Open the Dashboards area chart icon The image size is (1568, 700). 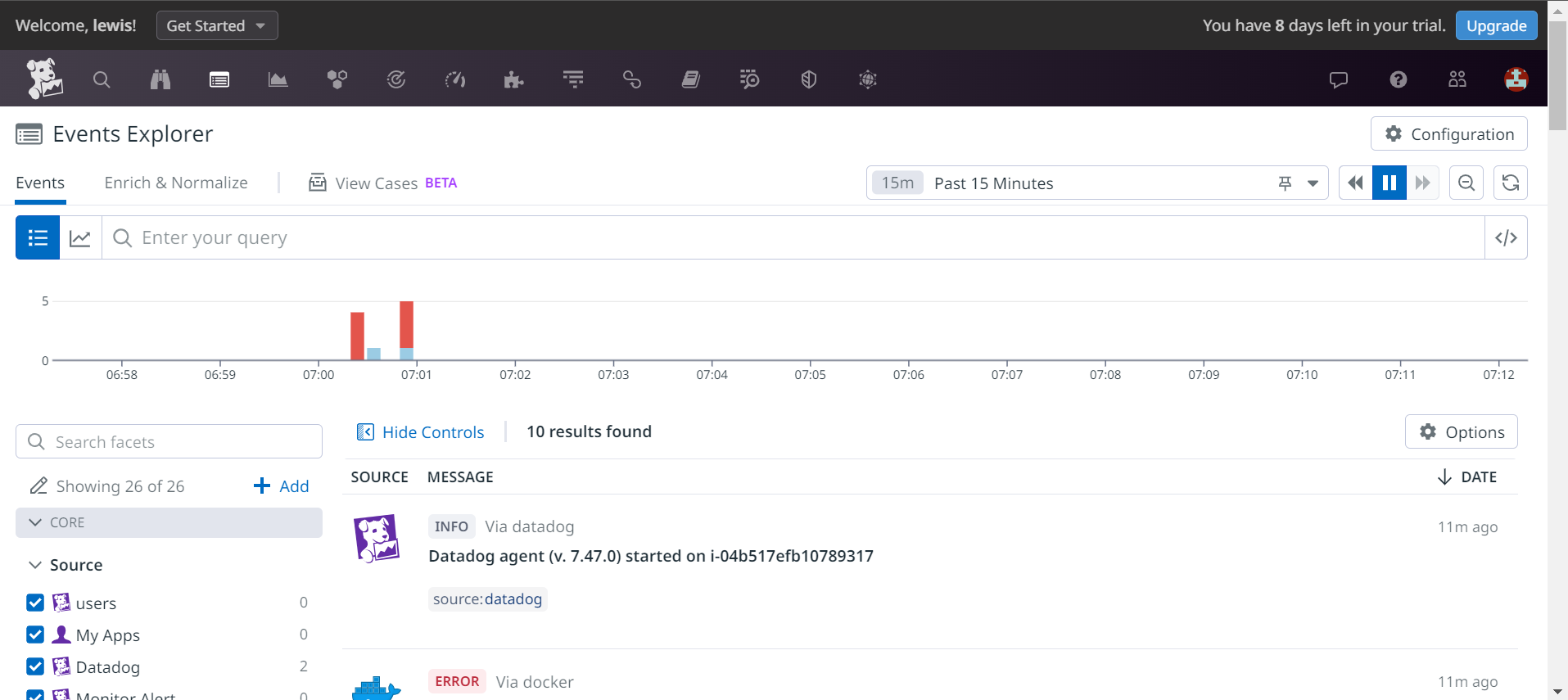coord(278,79)
